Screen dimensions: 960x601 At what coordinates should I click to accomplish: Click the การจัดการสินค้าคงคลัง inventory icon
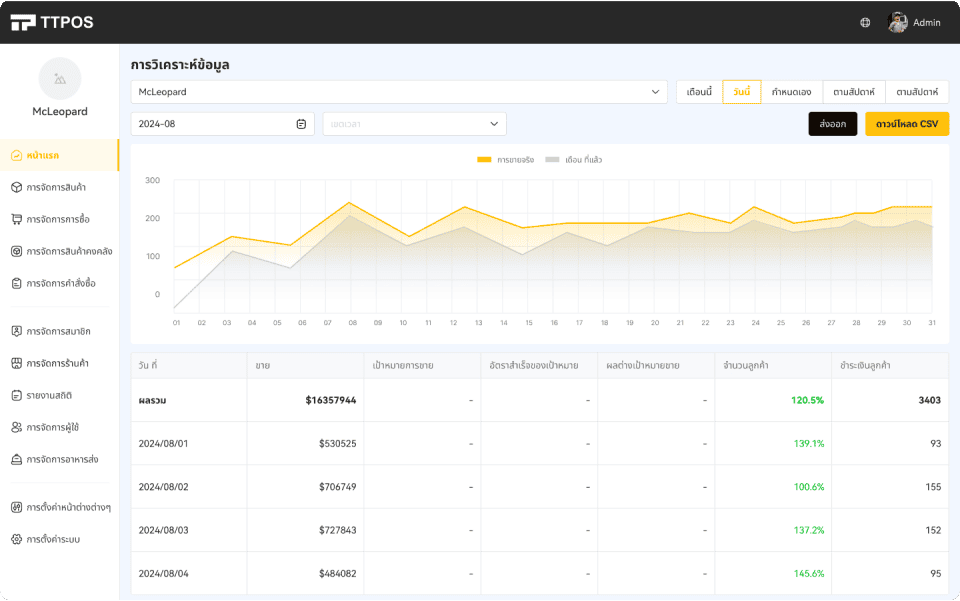pos(17,251)
